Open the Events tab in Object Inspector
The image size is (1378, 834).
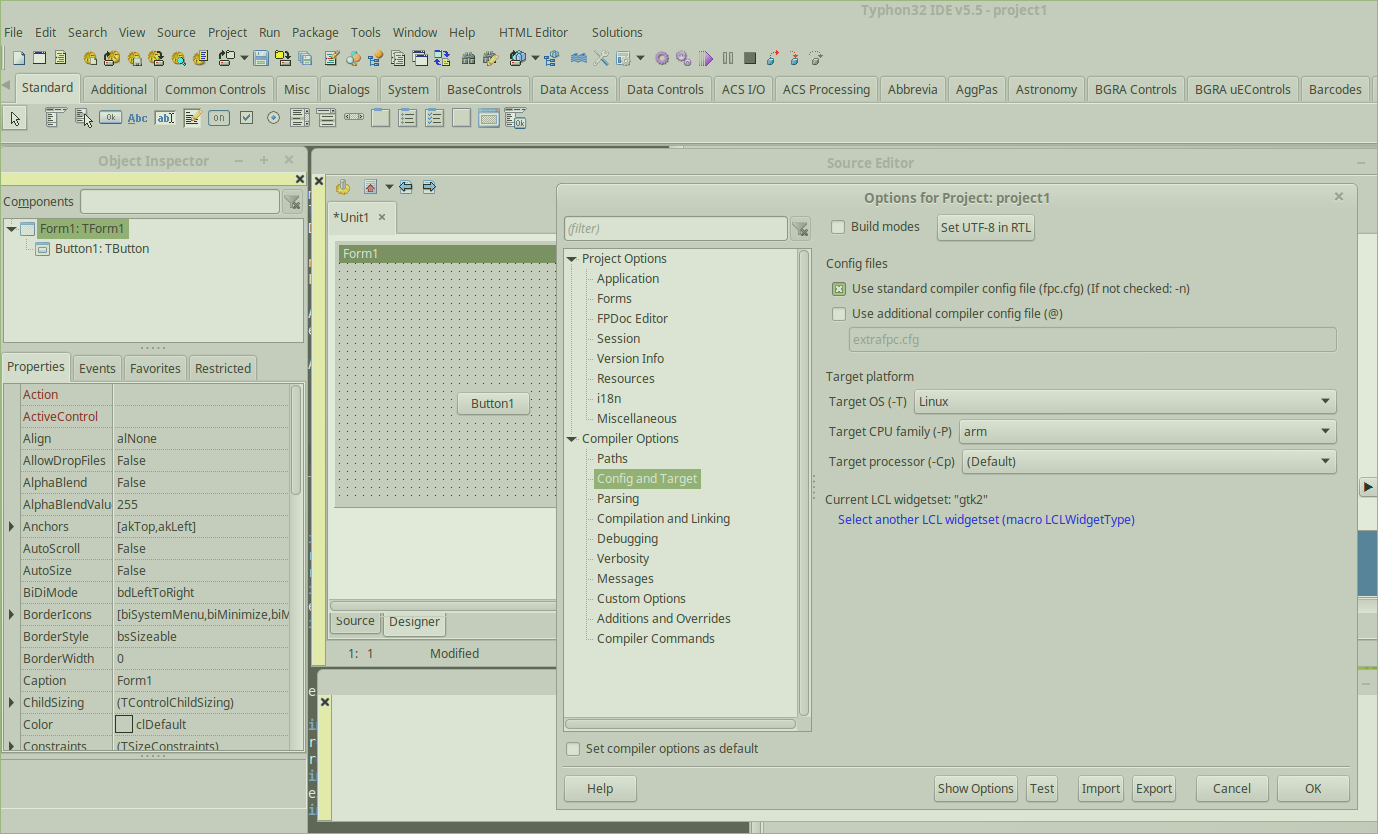pyautogui.click(x=97, y=368)
